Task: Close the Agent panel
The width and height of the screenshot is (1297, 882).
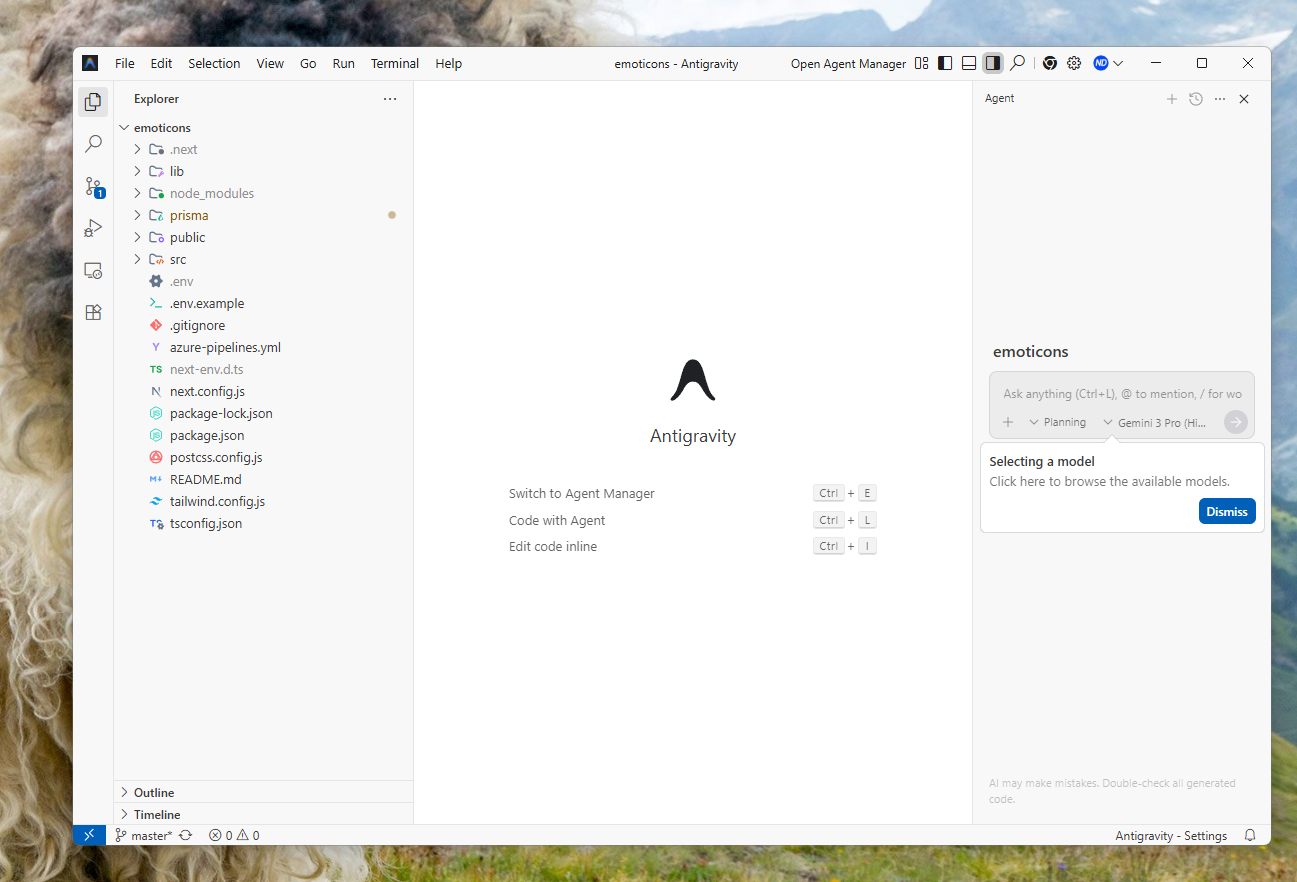Action: click(1244, 99)
